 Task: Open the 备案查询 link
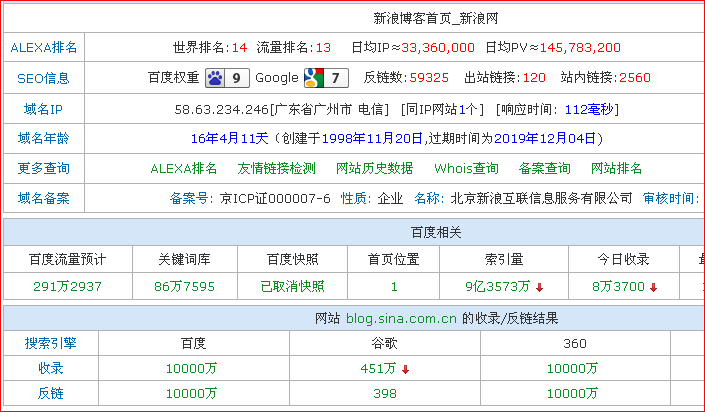click(544, 169)
